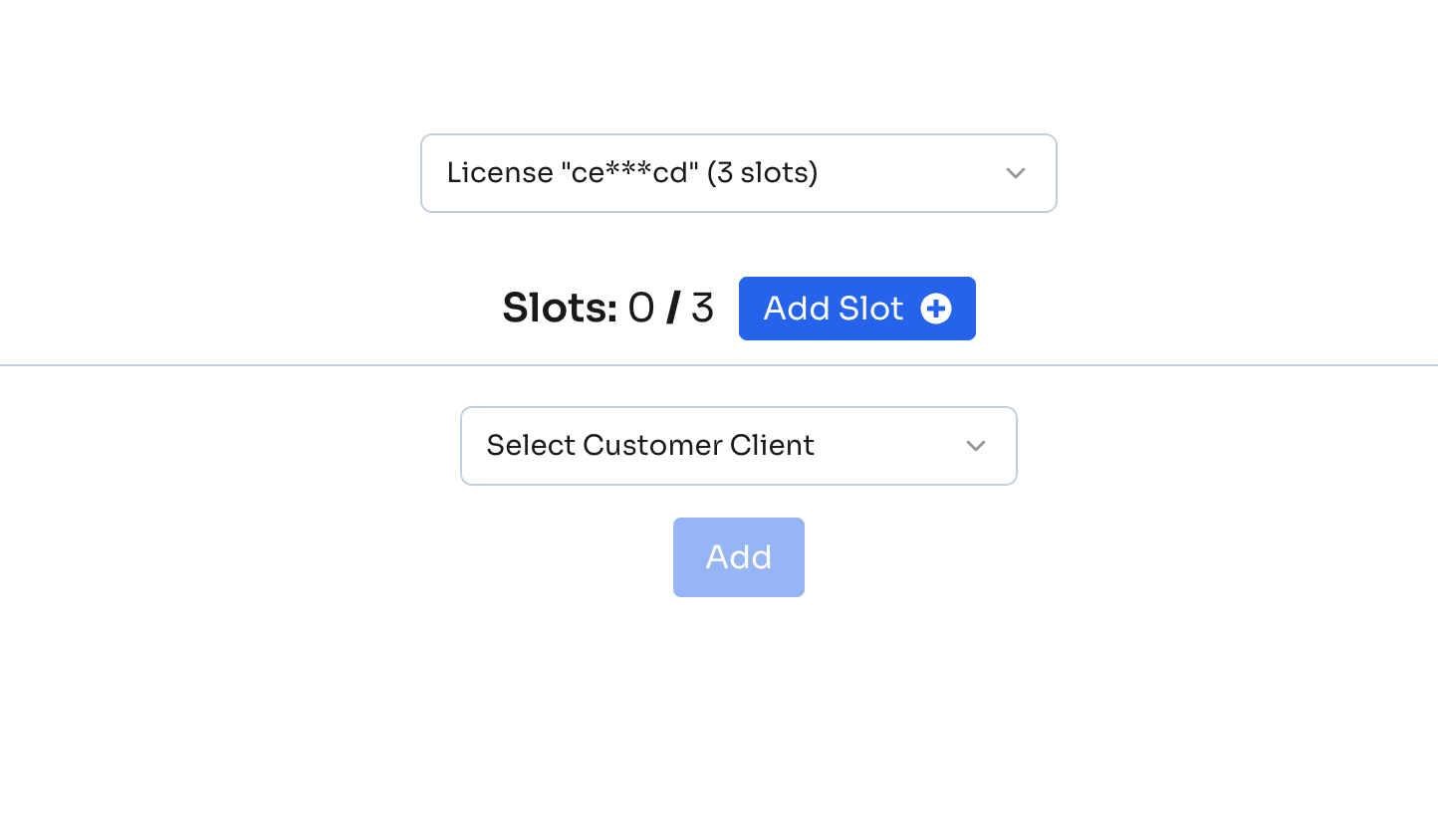The image size is (1438, 840).
Task: Click the chevron arrow in Select Customer Client
Action: click(x=975, y=446)
